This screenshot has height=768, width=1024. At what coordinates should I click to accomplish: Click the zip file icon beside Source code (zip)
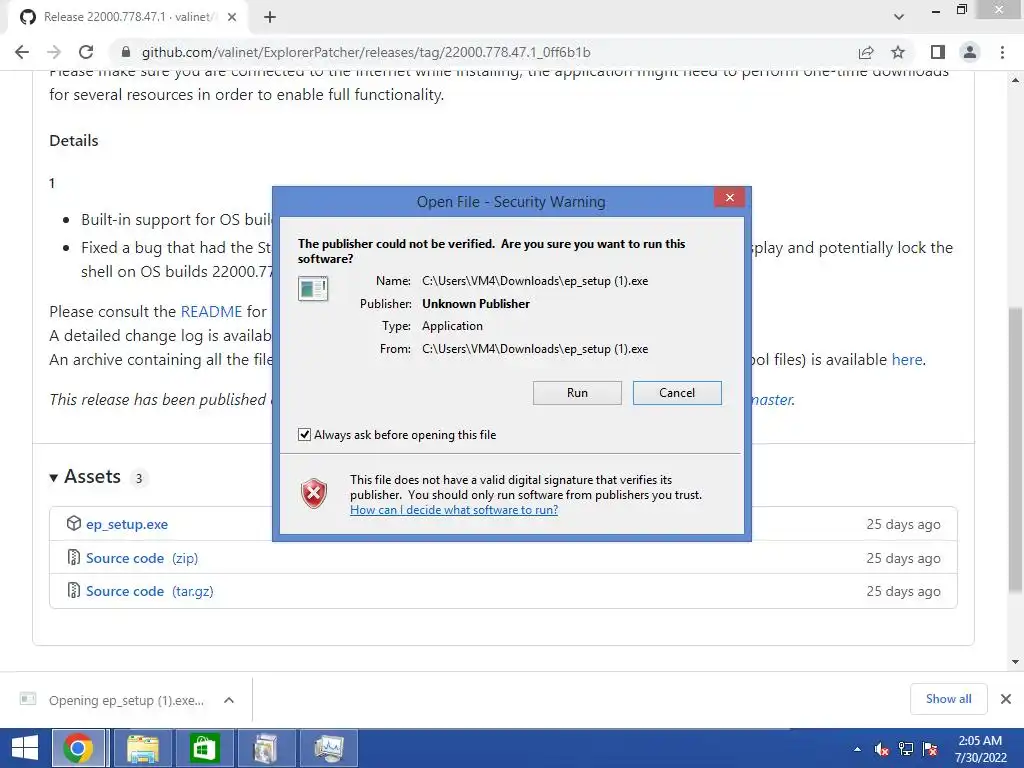[x=74, y=557]
